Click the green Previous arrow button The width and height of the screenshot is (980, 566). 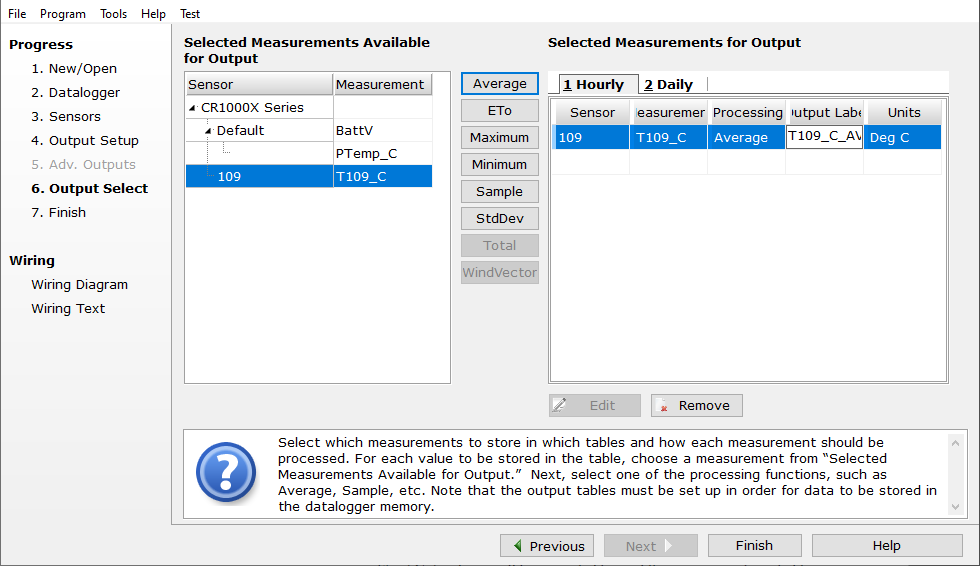(x=547, y=546)
